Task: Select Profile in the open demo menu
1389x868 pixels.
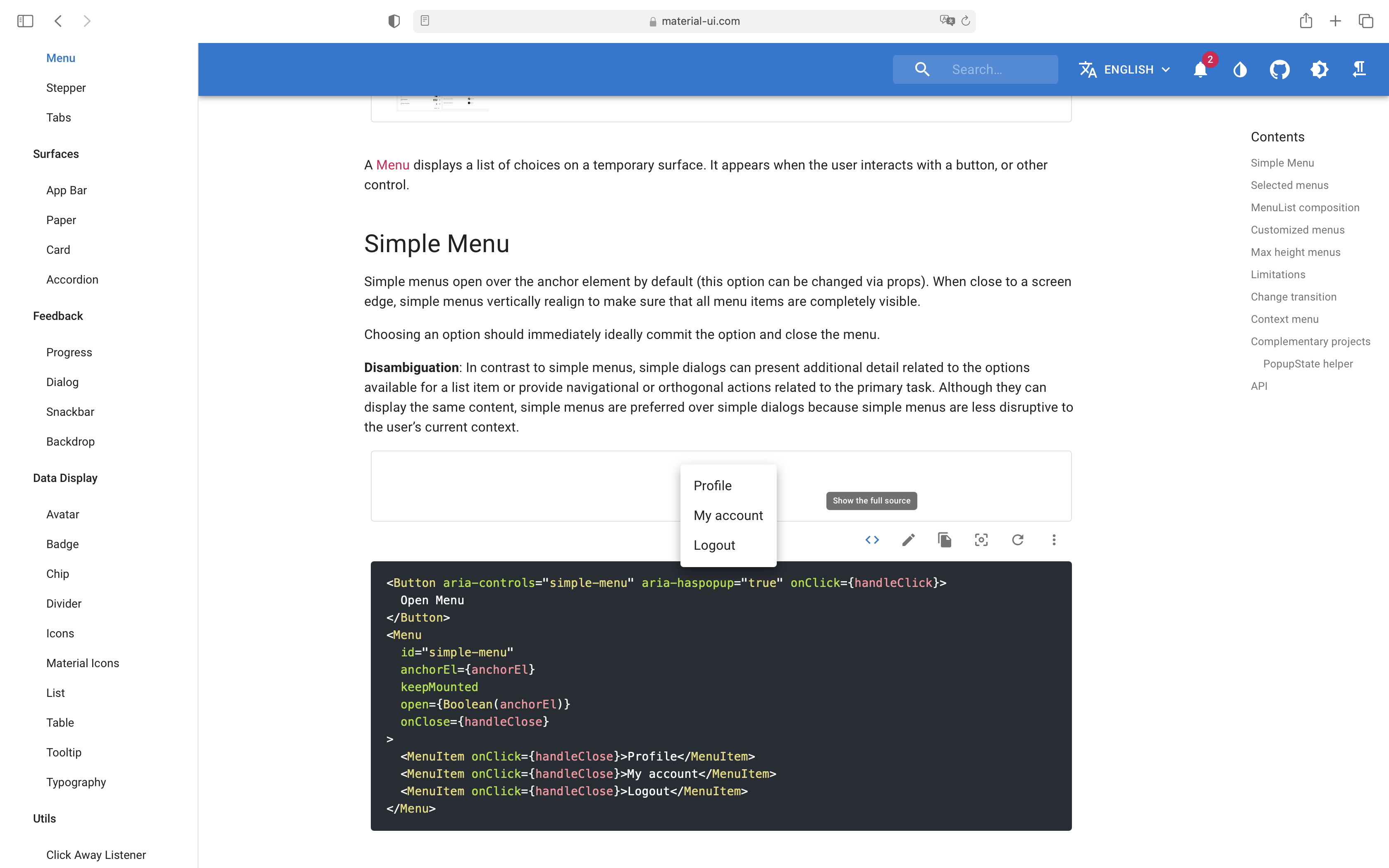Action: pos(713,485)
